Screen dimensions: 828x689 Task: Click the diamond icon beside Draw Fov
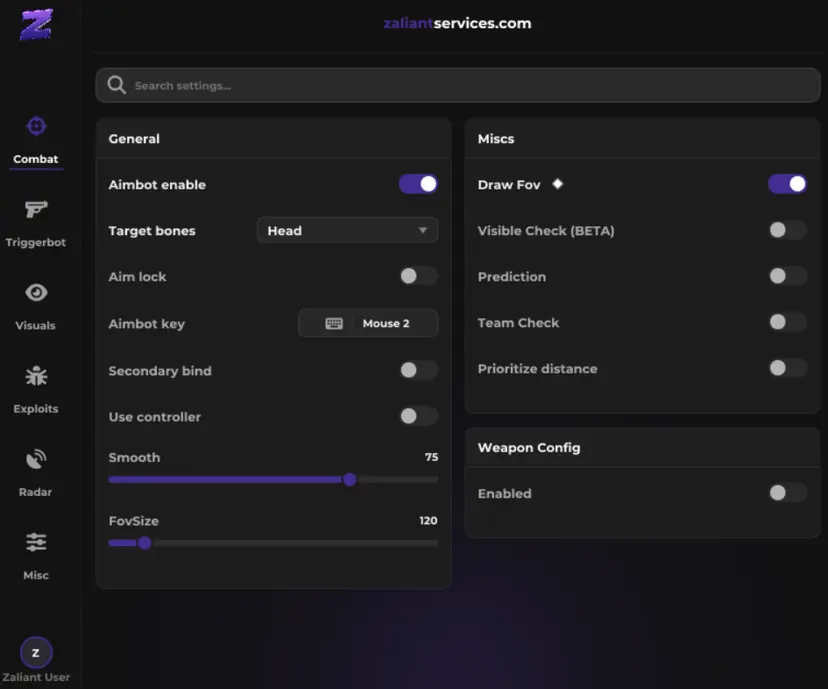pyautogui.click(x=558, y=184)
